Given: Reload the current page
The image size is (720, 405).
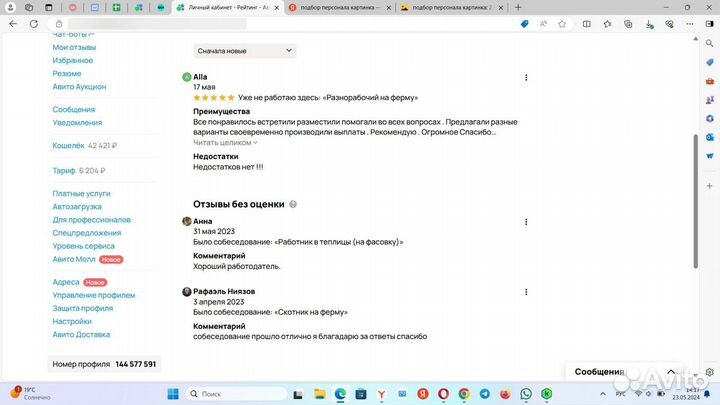Looking at the screenshot, I should (x=34, y=24).
